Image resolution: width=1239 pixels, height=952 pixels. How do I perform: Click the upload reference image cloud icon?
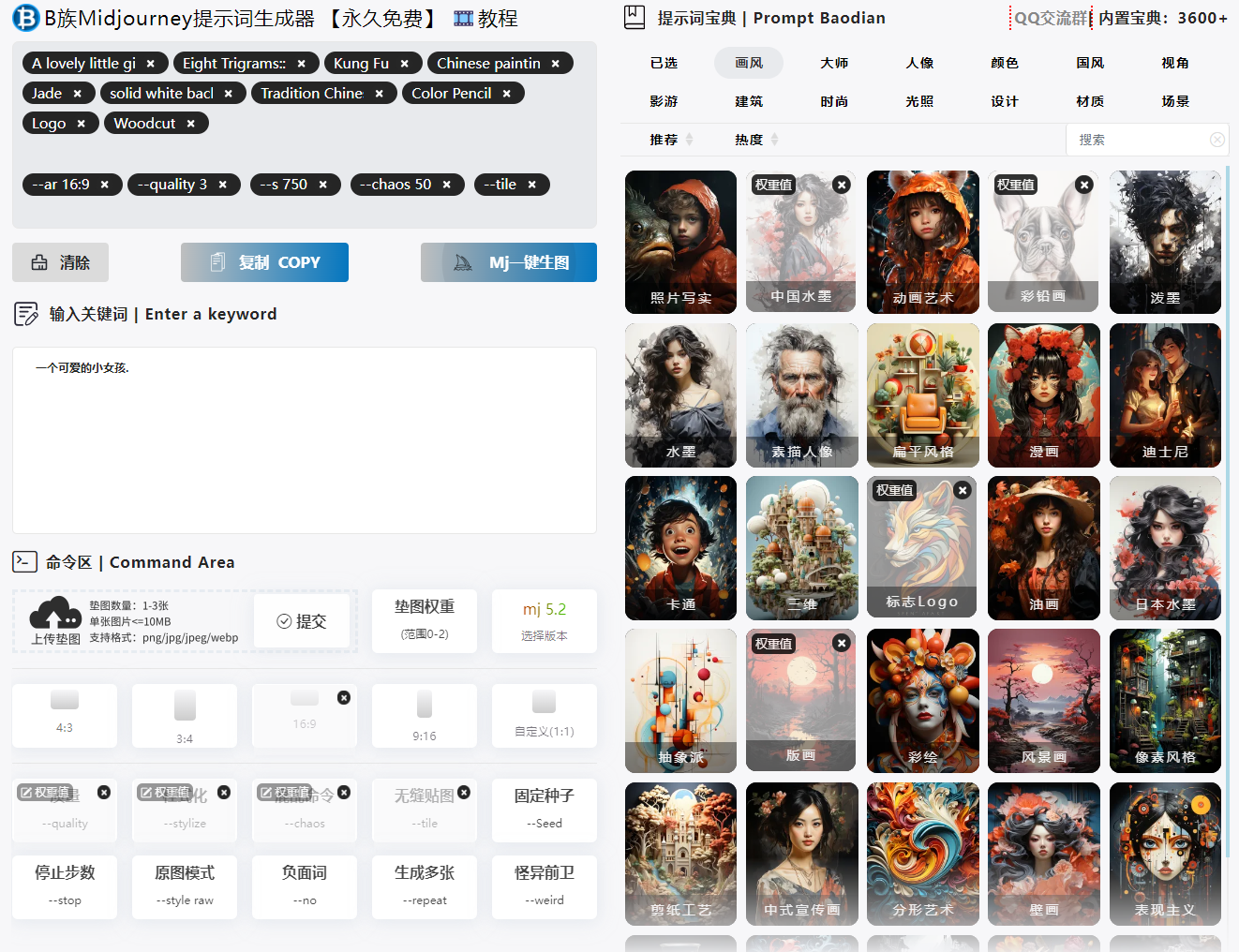pos(55,614)
